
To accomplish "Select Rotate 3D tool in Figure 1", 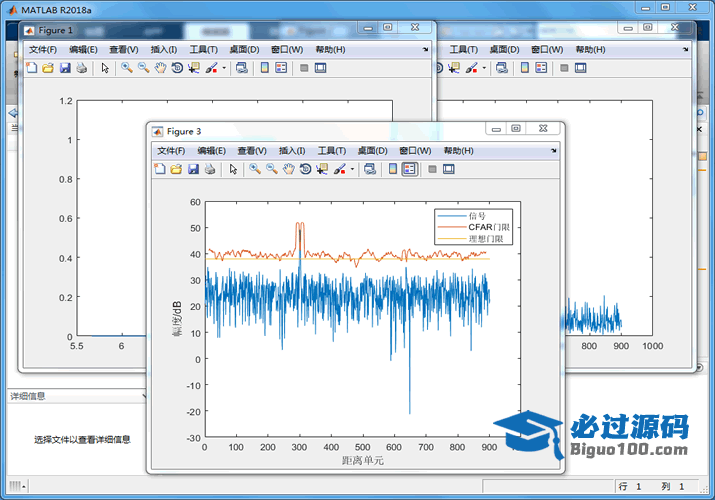I will pos(177,68).
